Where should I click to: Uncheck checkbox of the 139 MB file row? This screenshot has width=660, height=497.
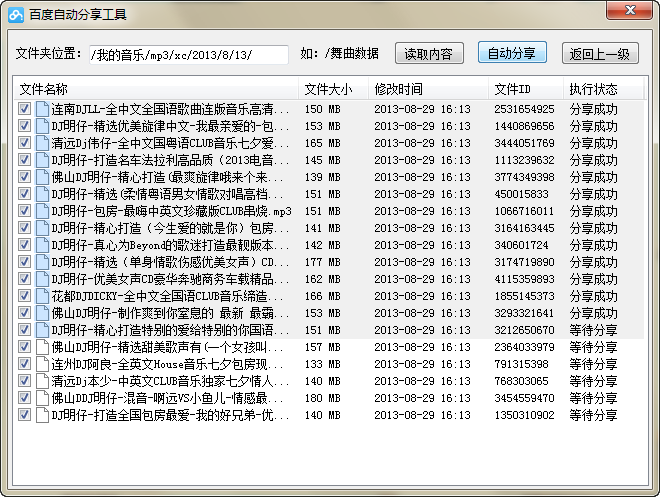(24, 177)
